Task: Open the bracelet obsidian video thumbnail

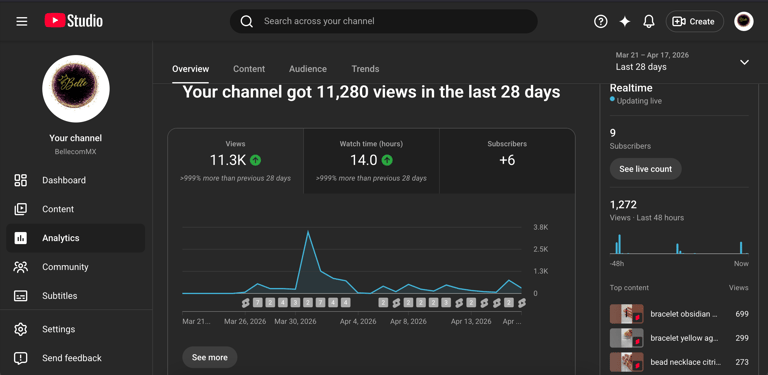Action: pos(626,314)
